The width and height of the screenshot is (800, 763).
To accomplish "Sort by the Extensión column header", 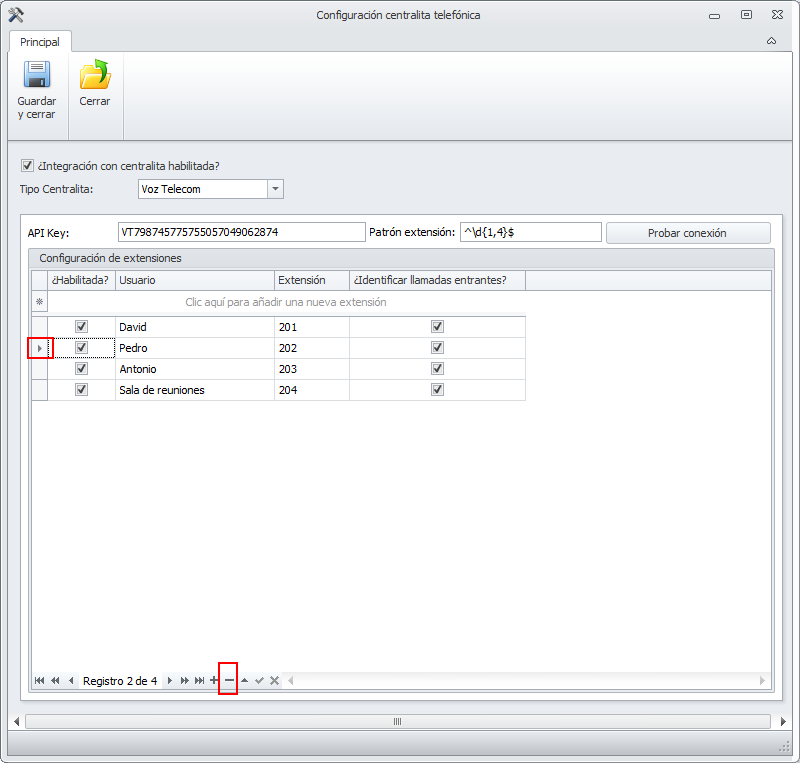I will click(311, 280).
